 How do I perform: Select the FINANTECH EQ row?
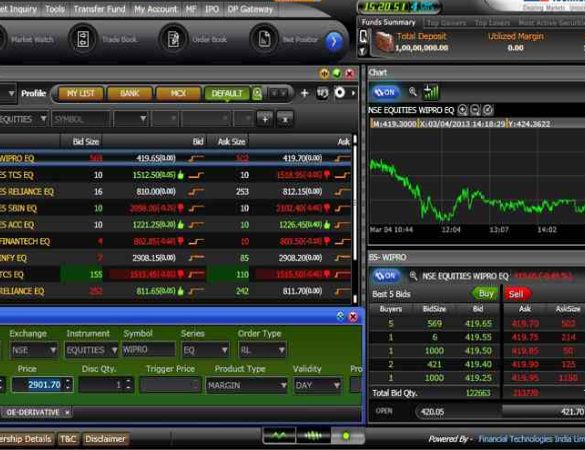(175, 241)
